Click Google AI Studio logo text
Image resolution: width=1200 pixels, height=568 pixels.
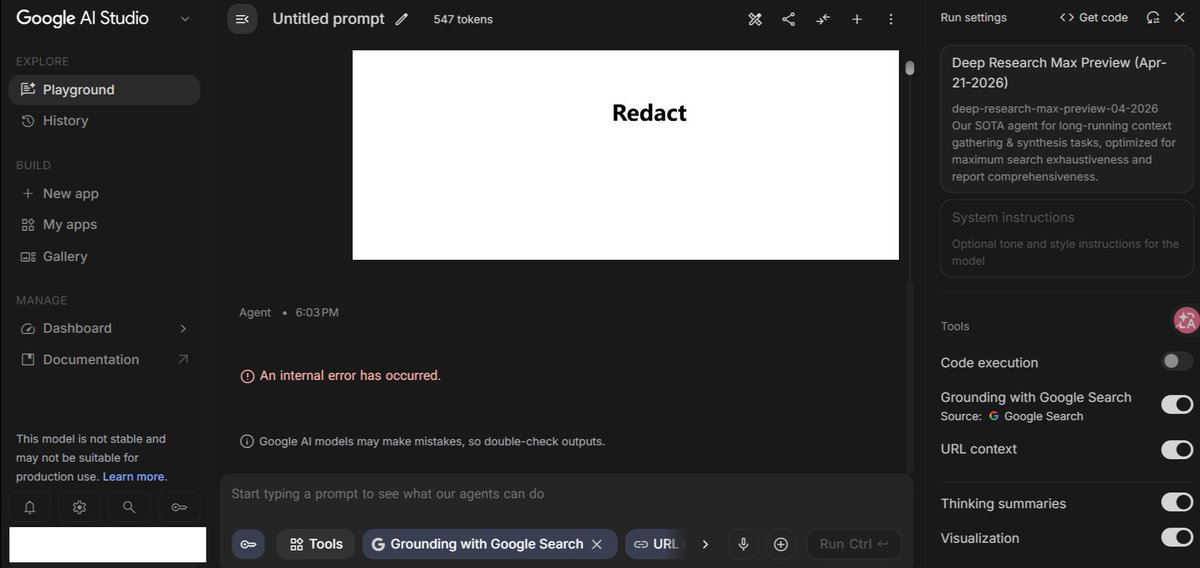pos(82,17)
